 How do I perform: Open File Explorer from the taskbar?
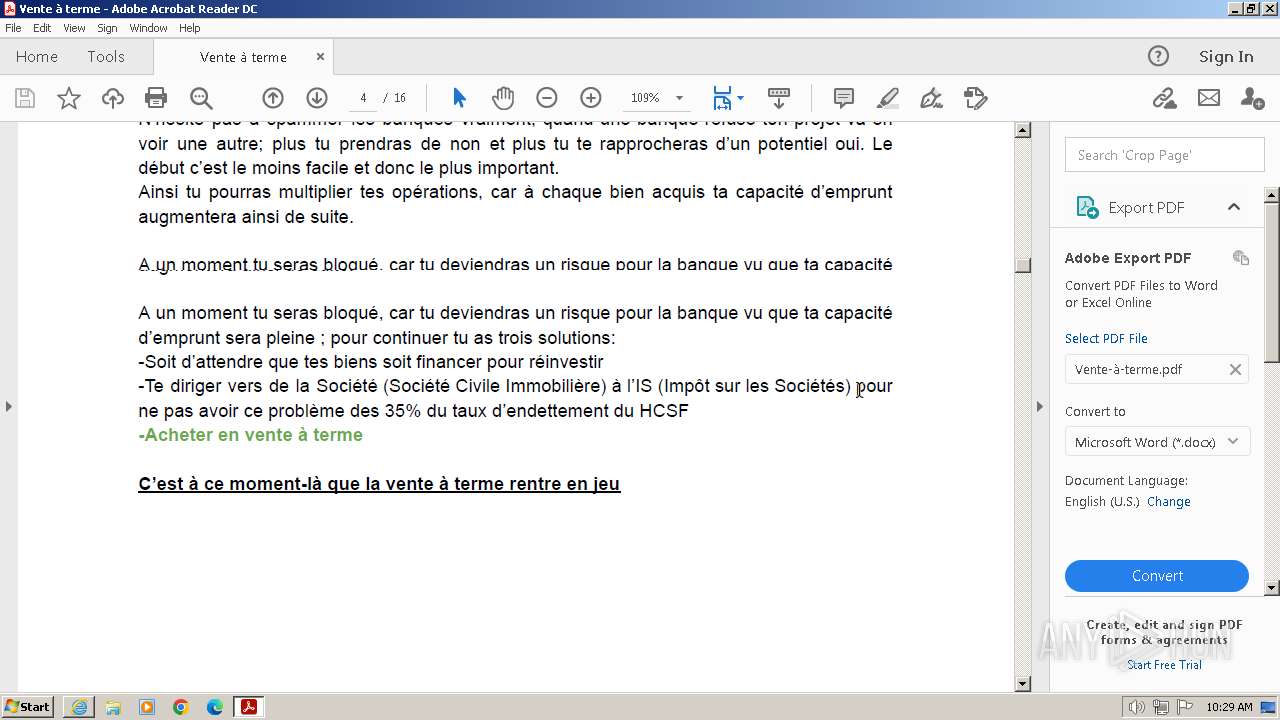[113, 707]
